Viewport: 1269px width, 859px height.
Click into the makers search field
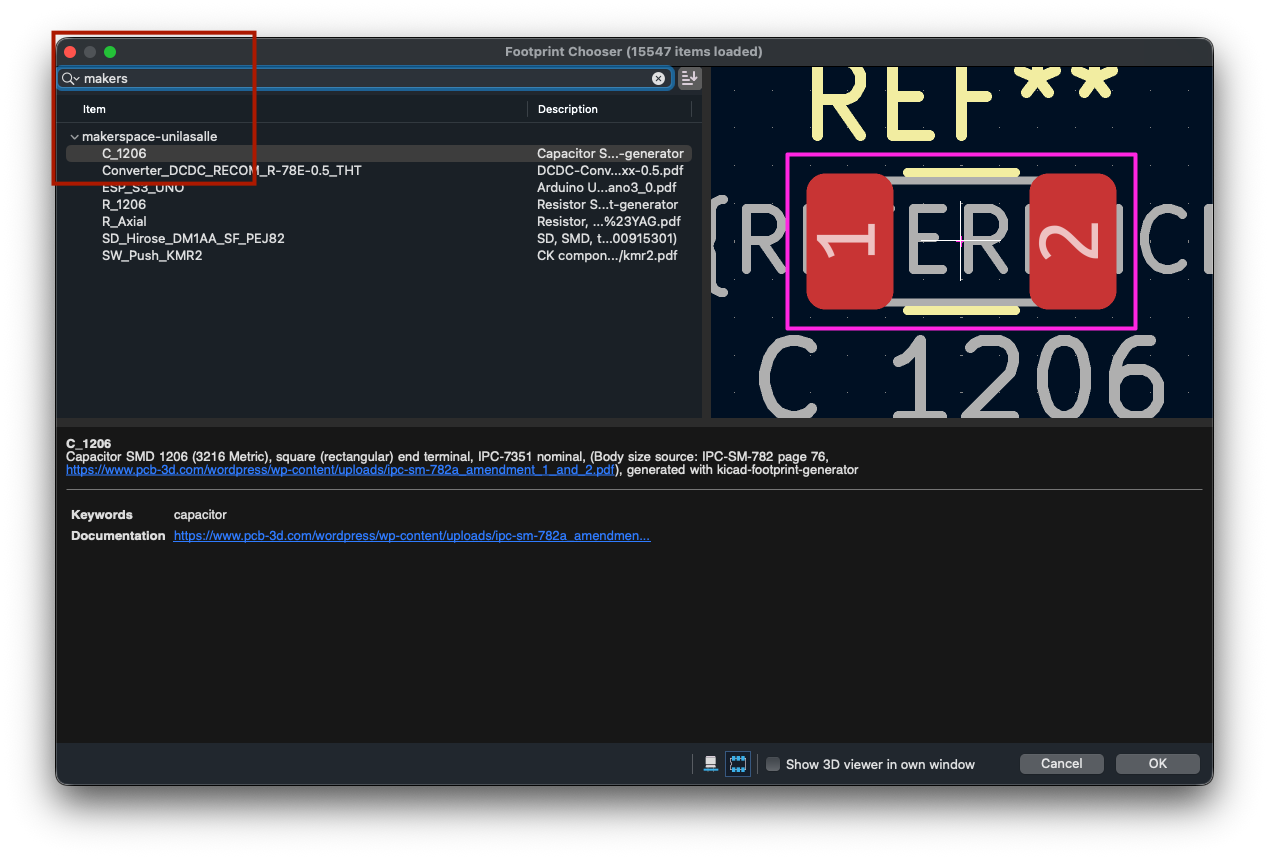click(x=360, y=78)
